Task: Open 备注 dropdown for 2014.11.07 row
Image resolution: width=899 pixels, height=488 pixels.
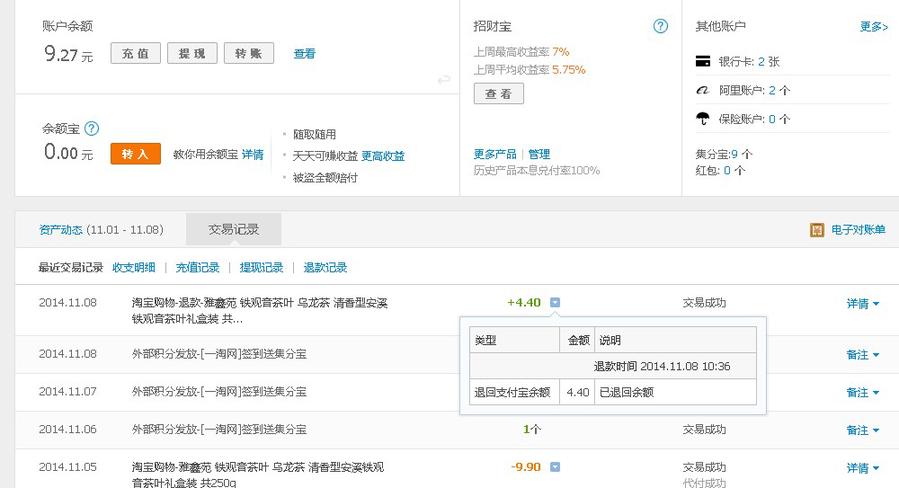Action: (x=862, y=392)
